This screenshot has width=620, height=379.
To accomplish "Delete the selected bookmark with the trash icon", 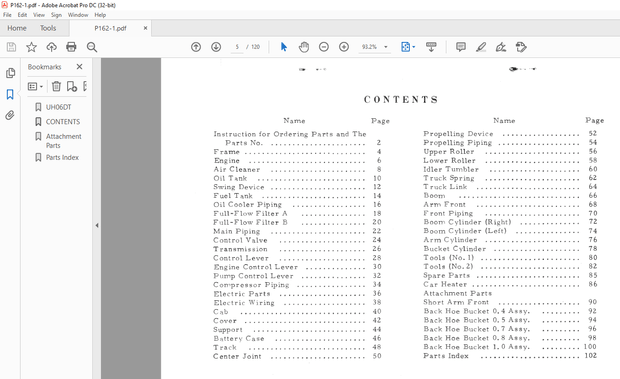I will [x=57, y=86].
